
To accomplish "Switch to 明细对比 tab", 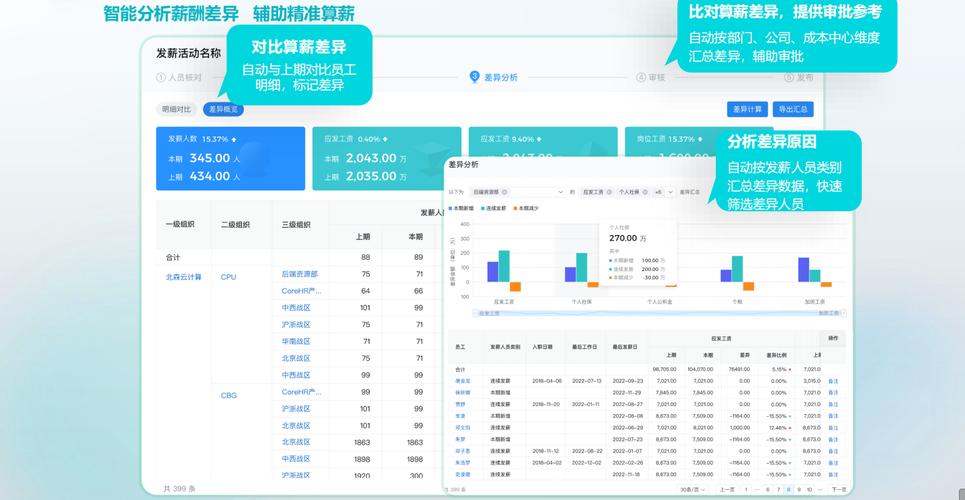I will pos(177,110).
